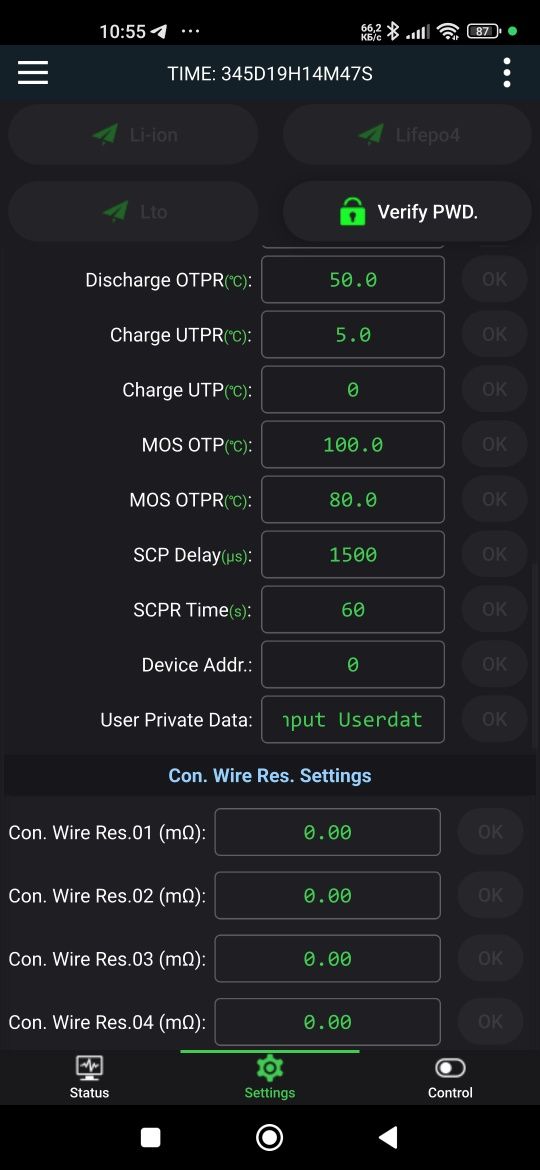
Task: Open the hamburger menu
Action: pos(33,73)
